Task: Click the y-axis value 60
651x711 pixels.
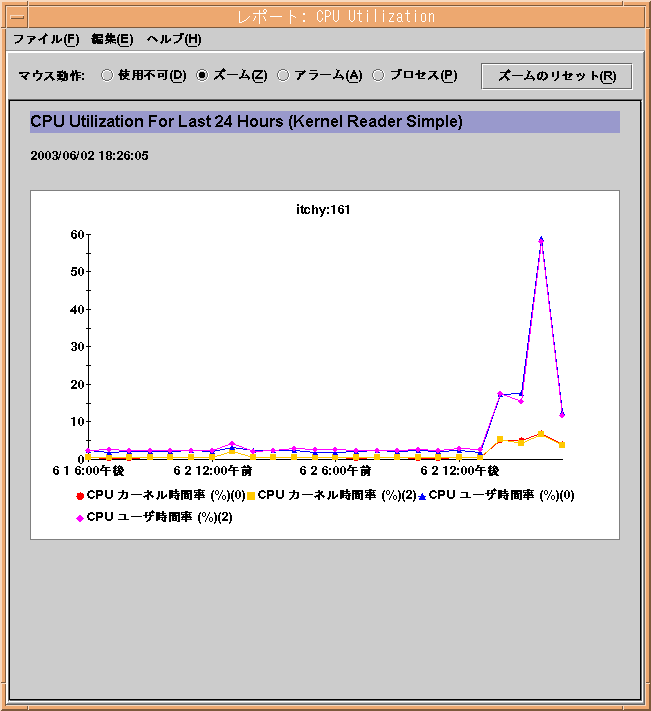Action: [77, 234]
